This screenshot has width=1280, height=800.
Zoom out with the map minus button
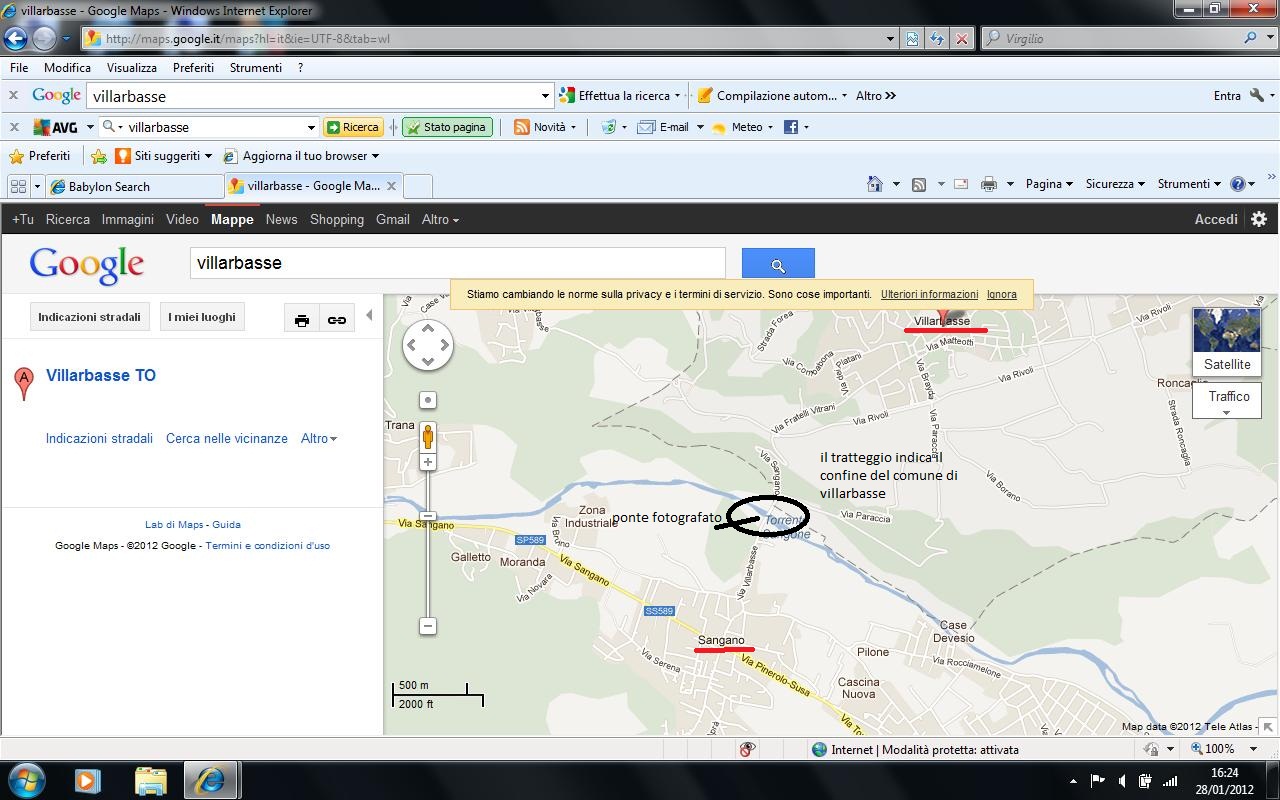coord(428,626)
